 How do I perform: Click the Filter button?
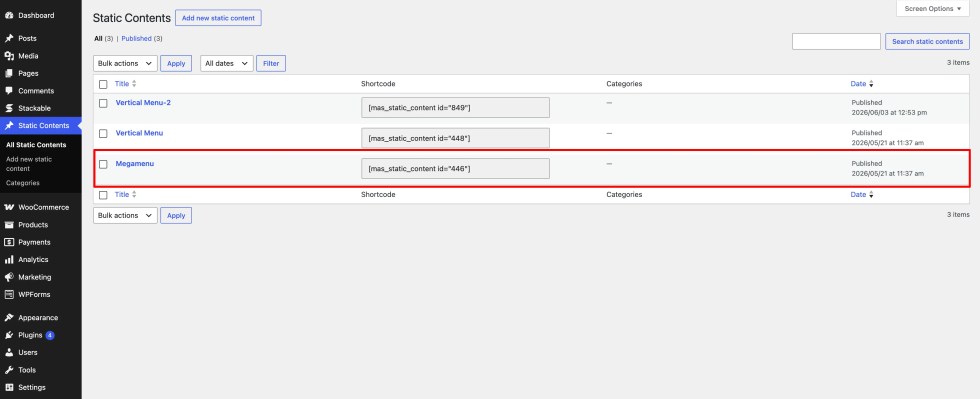pos(271,63)
